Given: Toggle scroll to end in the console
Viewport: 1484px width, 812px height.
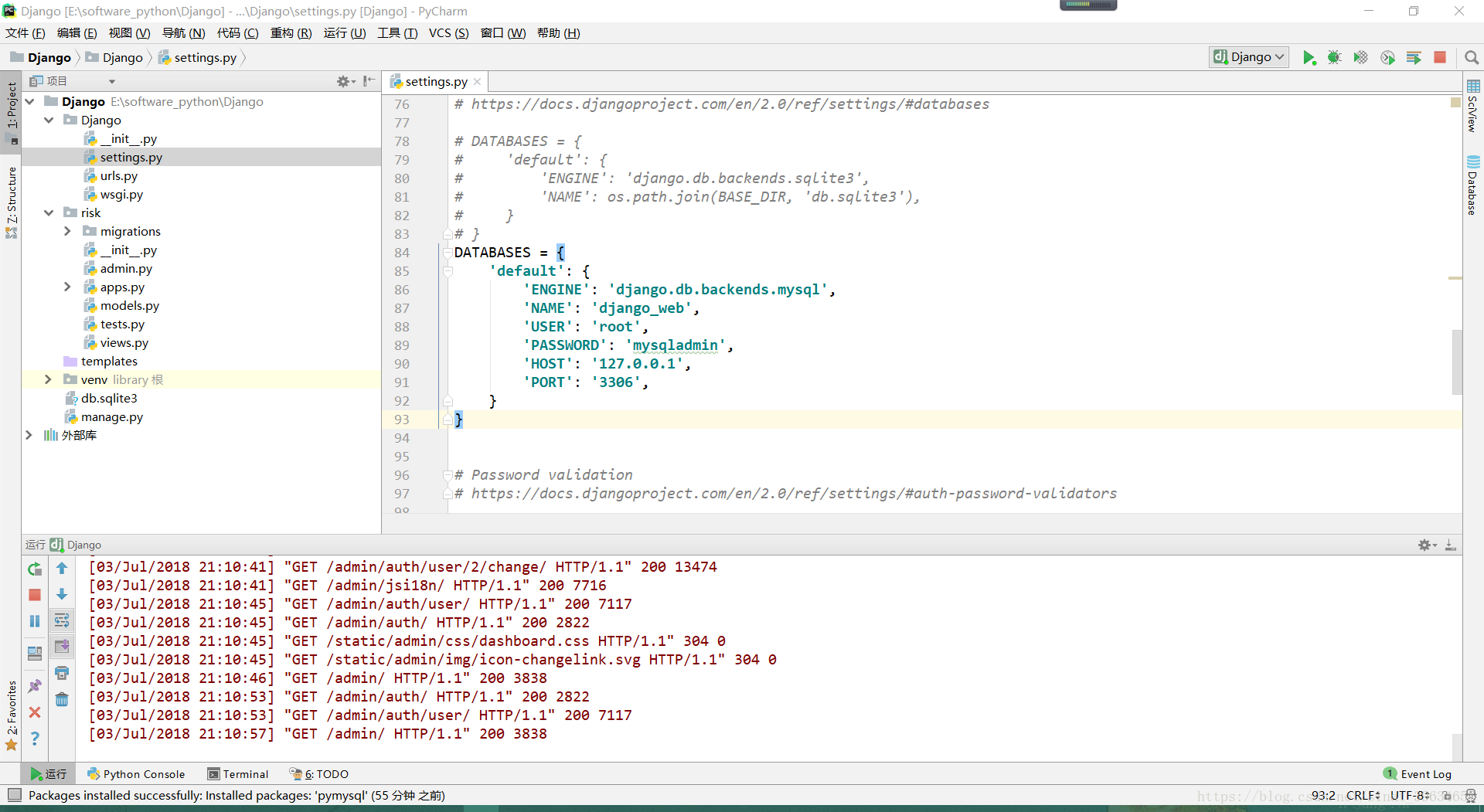Looking at the screenshot, I should [62, 647].
